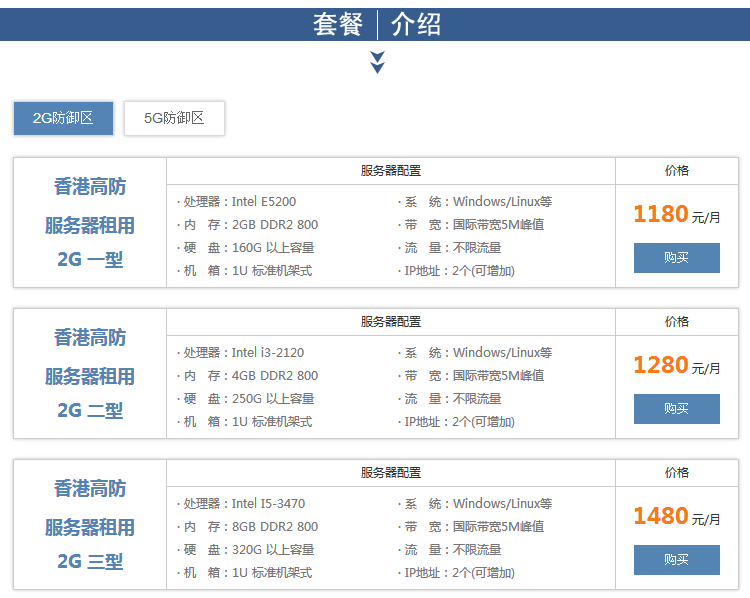The height and width of the screenshot is (598, 750).
Task: Switch to the 2G防御区 tab
Action: pyautogui.click(x=63, y=118)
